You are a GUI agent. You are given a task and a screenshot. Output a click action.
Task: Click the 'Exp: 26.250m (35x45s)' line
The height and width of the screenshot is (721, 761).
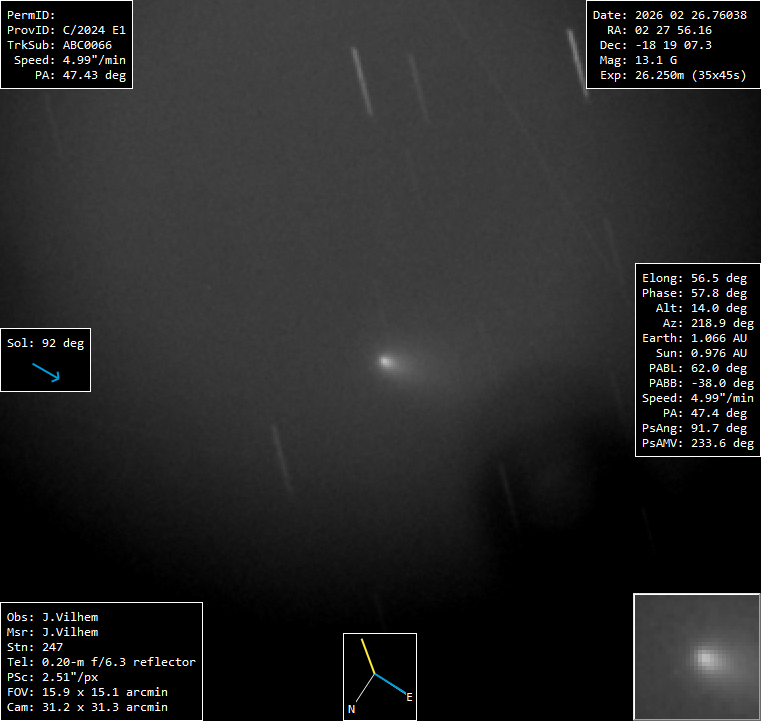tap(673, 75)
